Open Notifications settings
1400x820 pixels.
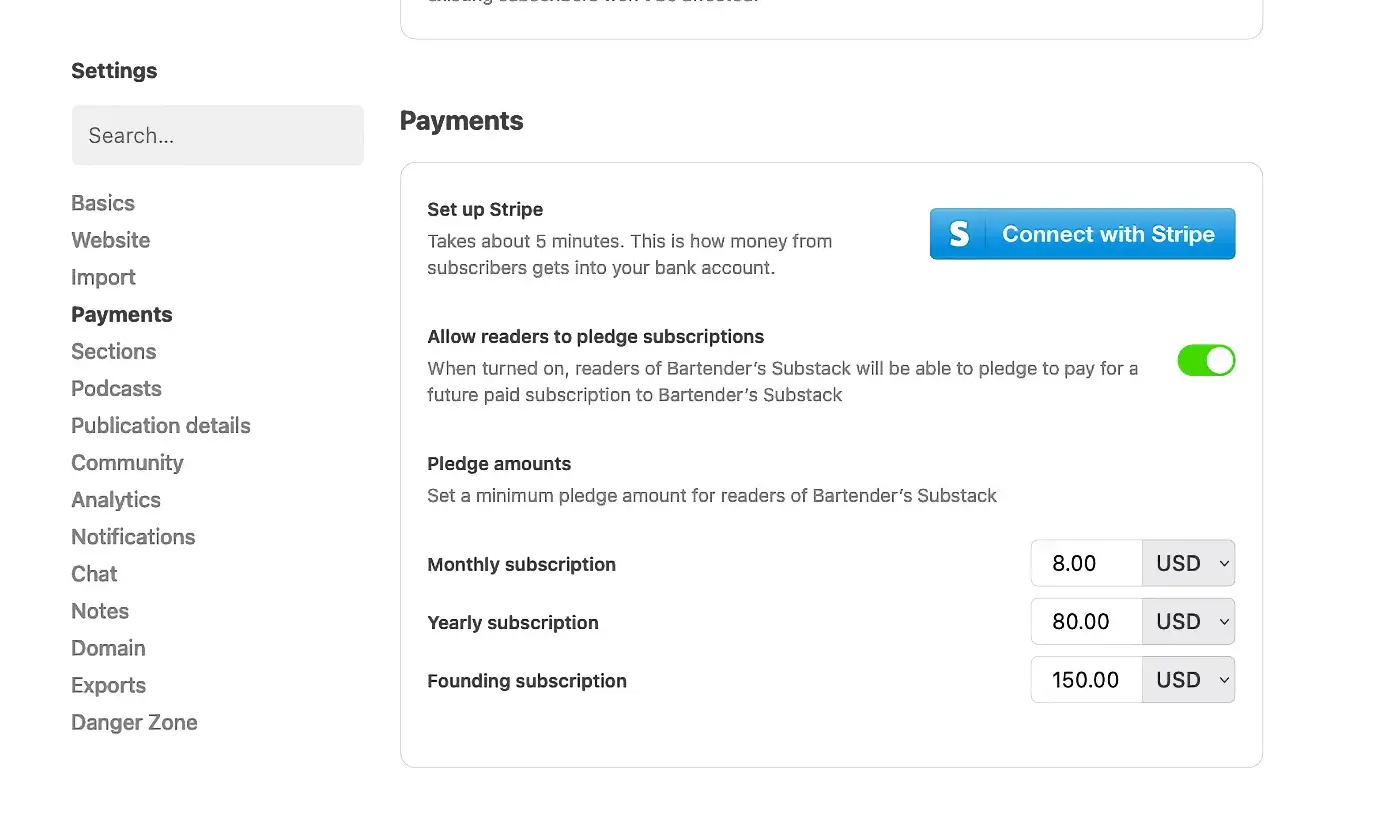coord(133,536)
